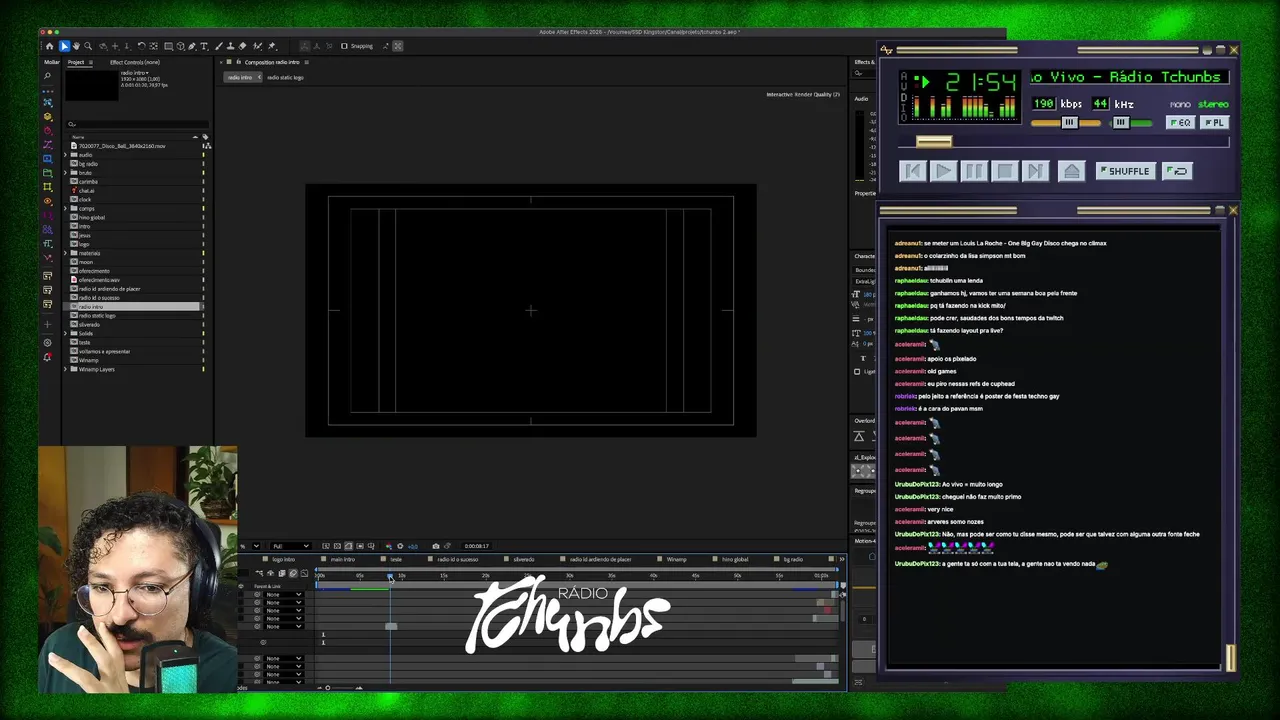This screenshot has width=1280, height=720.
Task: Click Winamp previous track button
Action: pyautogui.click(x=912, y=171)
